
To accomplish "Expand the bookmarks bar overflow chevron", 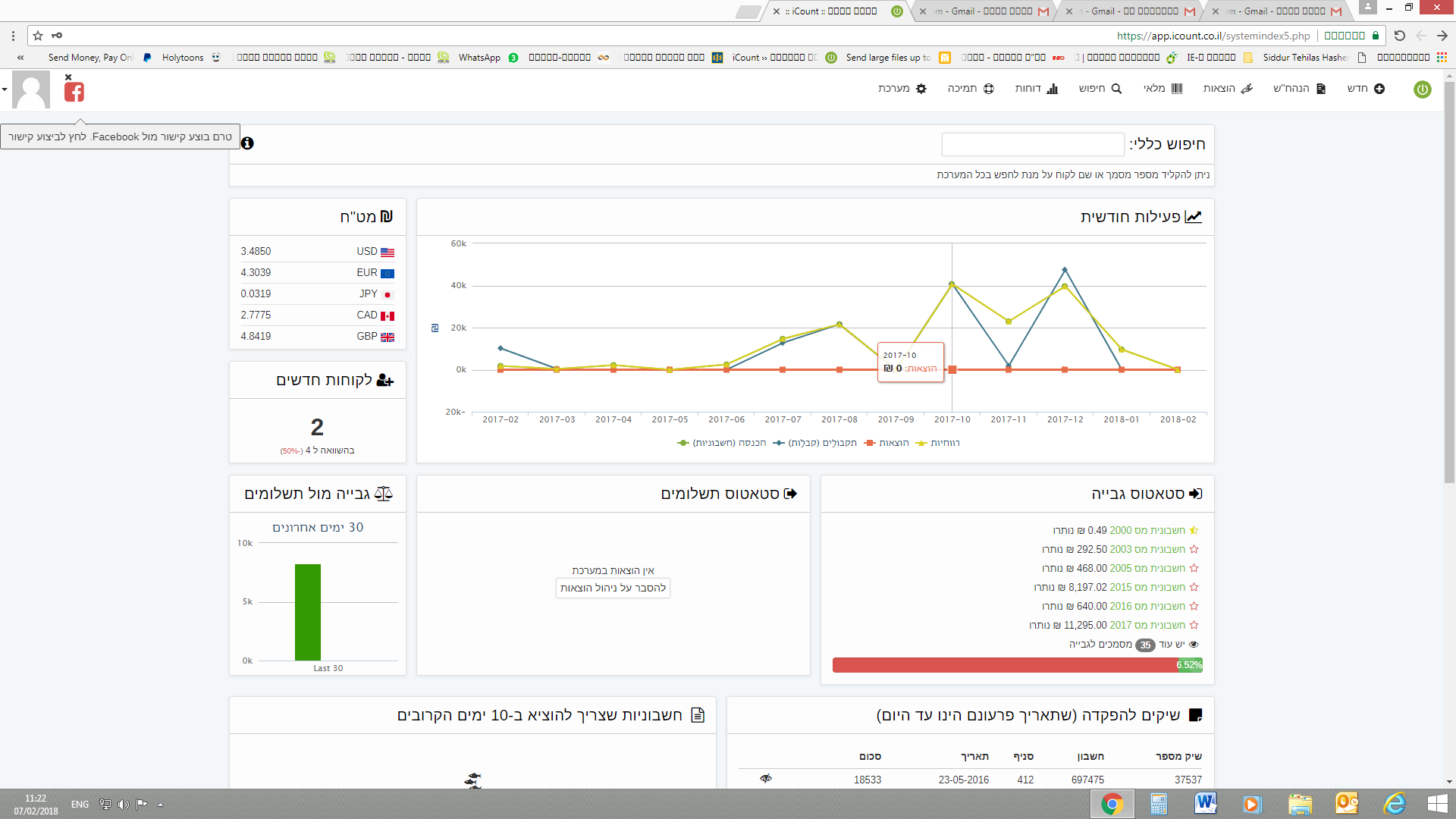I will [20, 58].
